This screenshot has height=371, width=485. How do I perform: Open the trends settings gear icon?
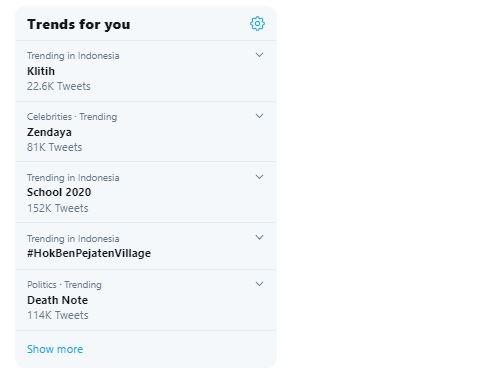click(x=257, y=24)
